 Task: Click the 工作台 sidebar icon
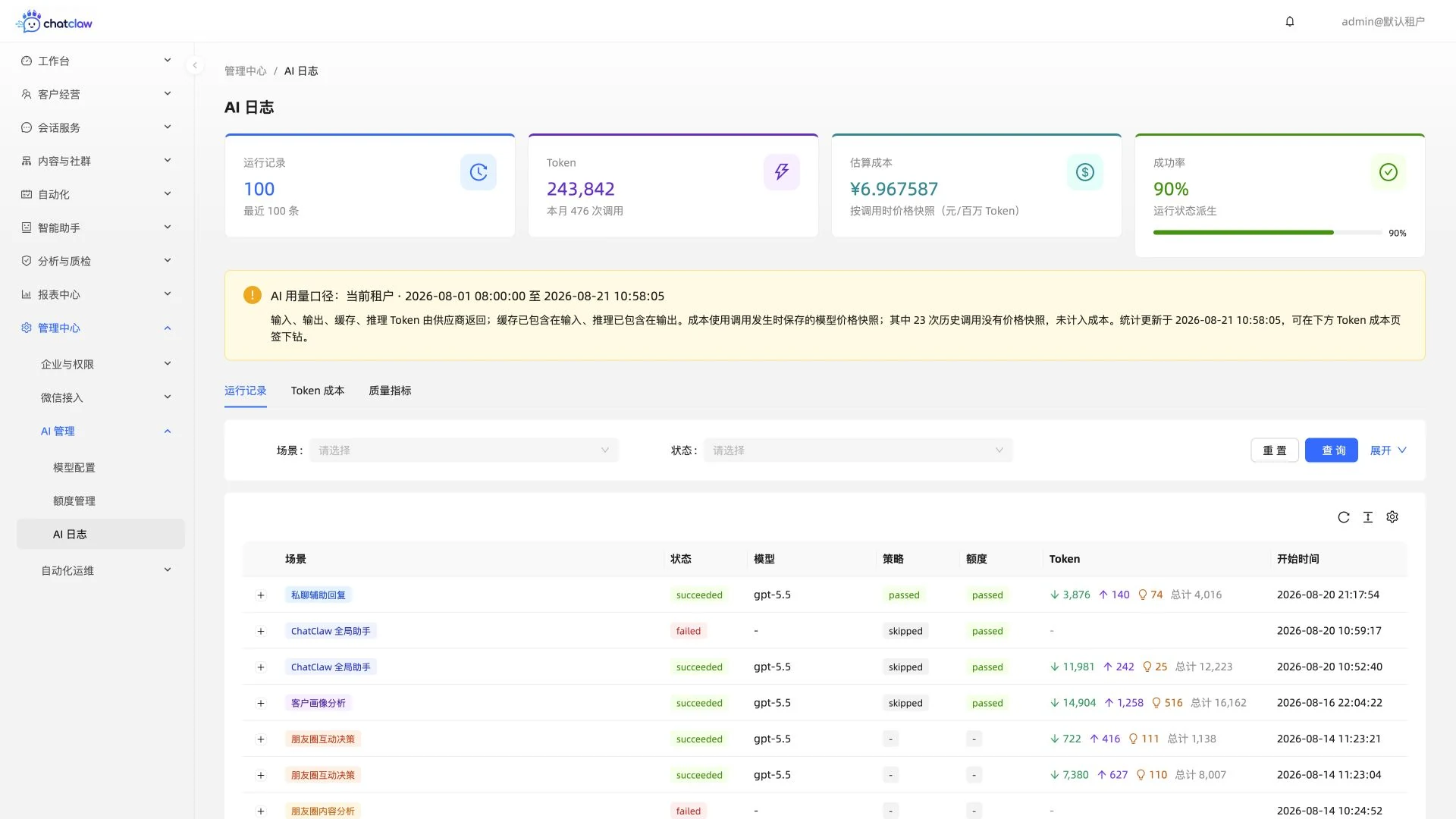(x=27, y=61)
